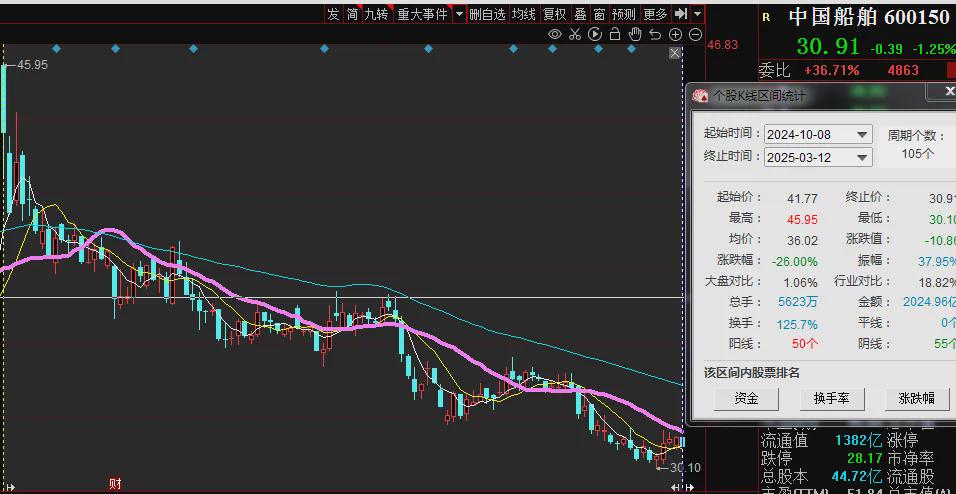
Task: Toggle the 九转 indicator
Action: (376, 14)
